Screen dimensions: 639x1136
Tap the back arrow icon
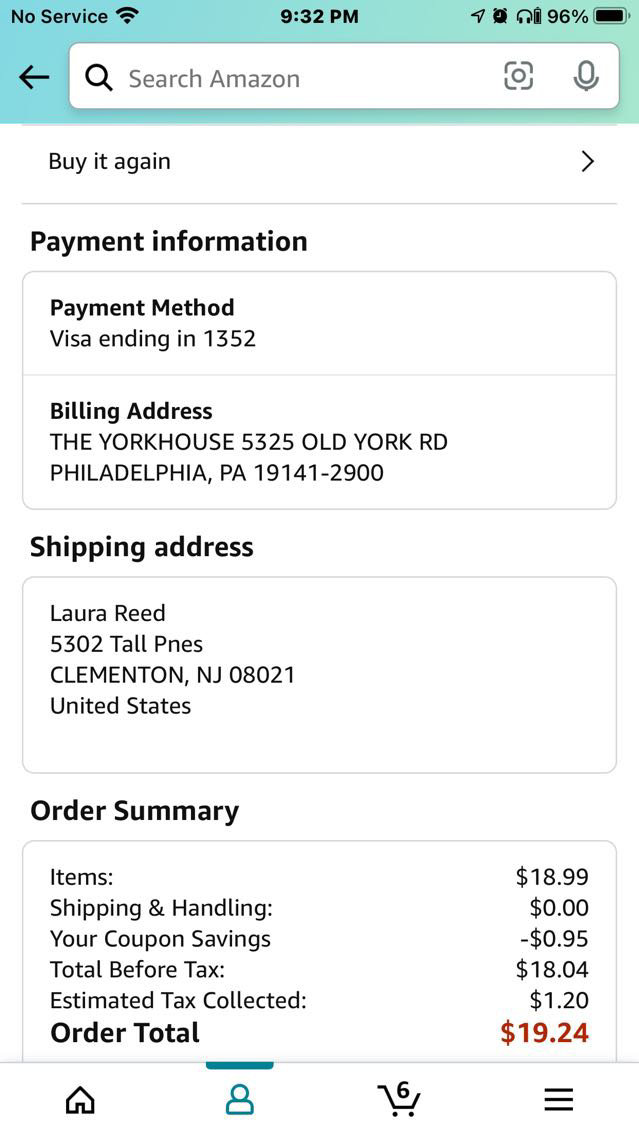(34, 78)
